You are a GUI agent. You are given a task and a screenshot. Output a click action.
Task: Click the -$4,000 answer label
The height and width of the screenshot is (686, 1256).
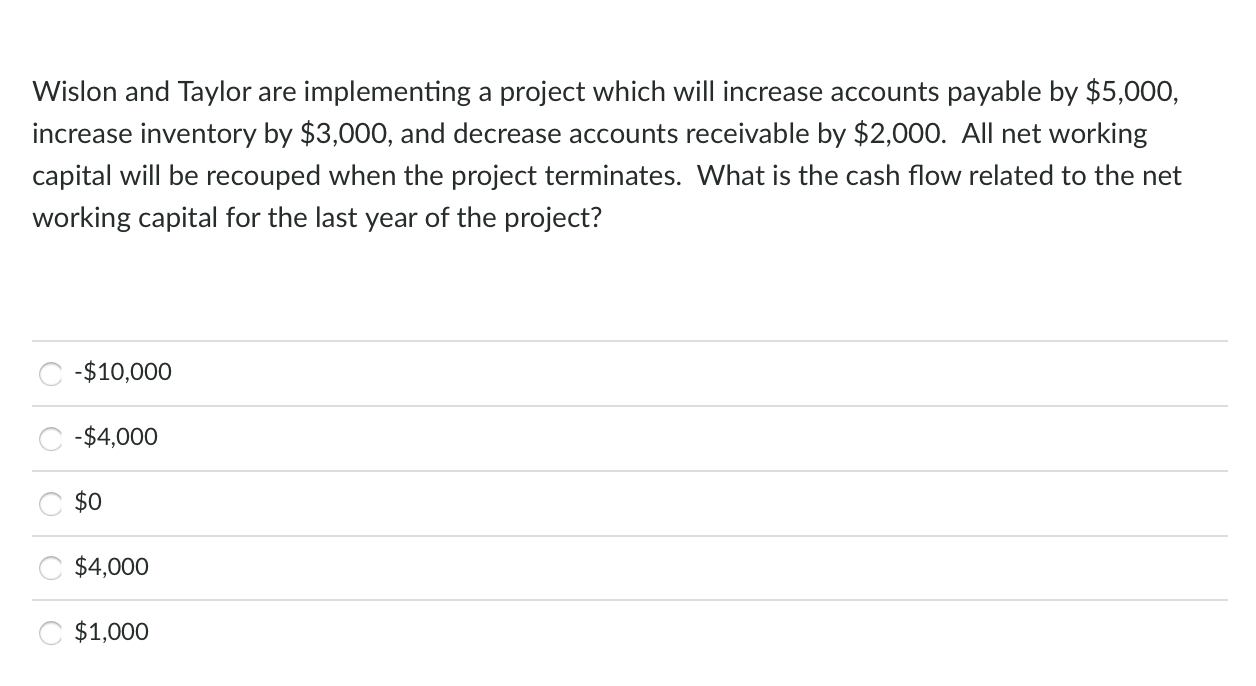pos(115,437)
